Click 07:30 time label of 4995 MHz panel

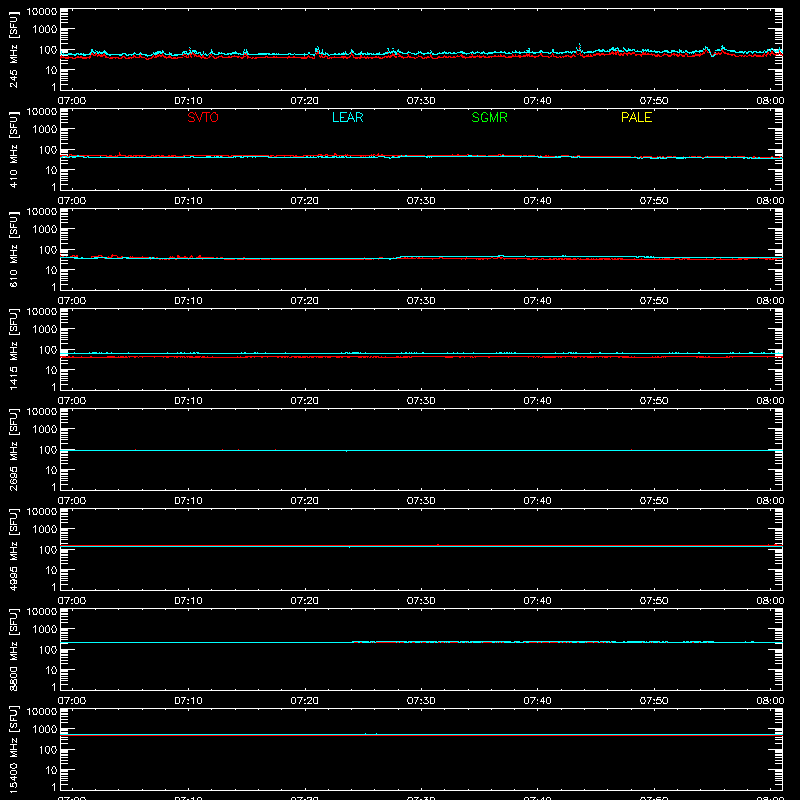click(x=421, y=601)
